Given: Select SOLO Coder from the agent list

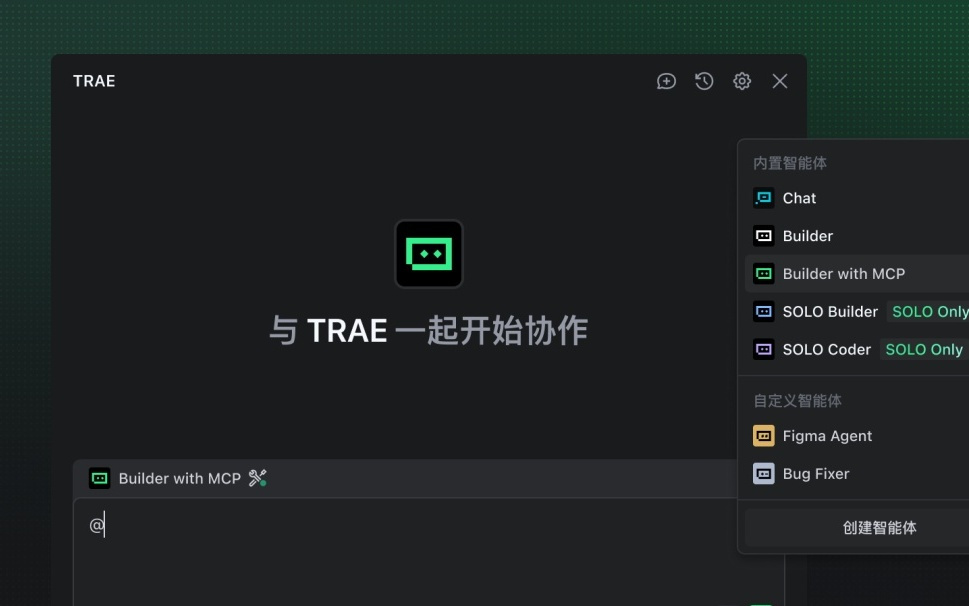Looking at the screenshot, I should [x=826, y=349].
